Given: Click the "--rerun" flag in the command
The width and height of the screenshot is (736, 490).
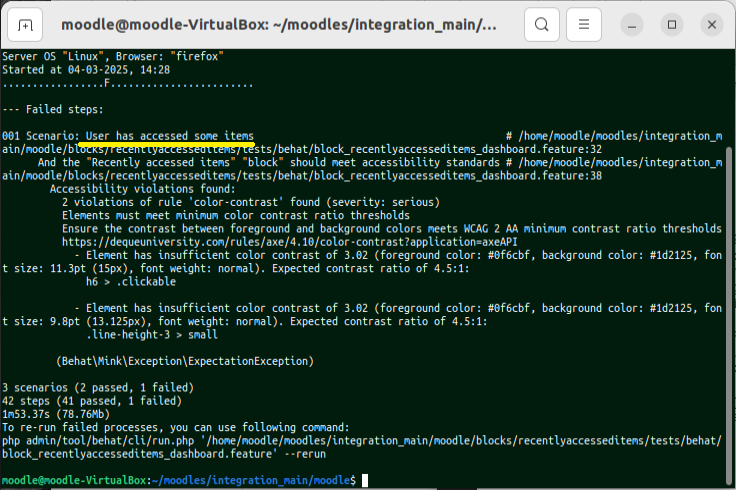Looking at the screenshot, I should coord(305,454).
